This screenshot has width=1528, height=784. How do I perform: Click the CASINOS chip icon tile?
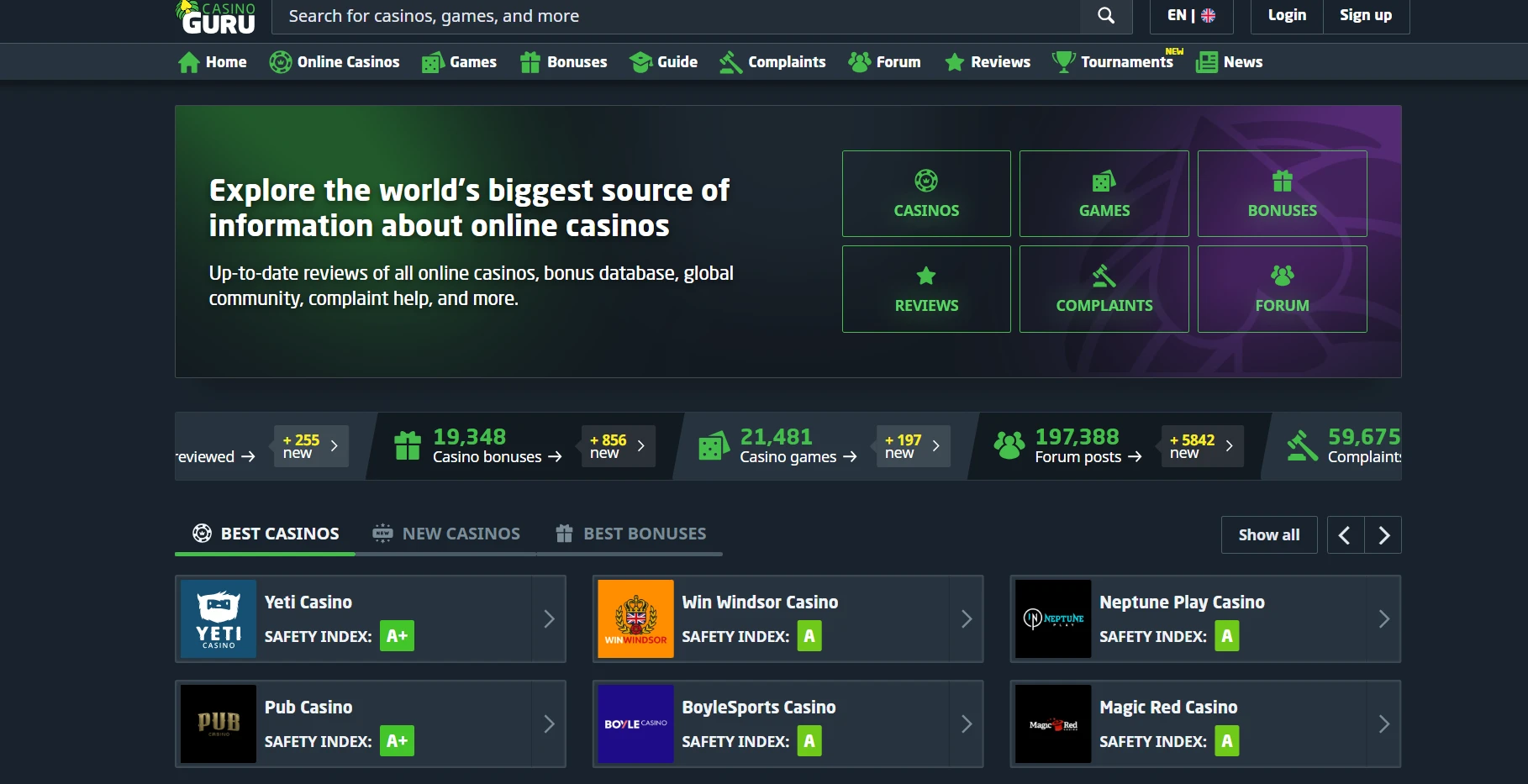point(926,194)
